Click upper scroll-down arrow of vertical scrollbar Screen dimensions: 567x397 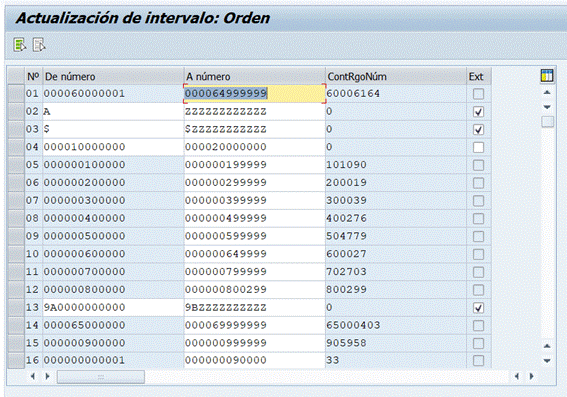click(547, 107)
